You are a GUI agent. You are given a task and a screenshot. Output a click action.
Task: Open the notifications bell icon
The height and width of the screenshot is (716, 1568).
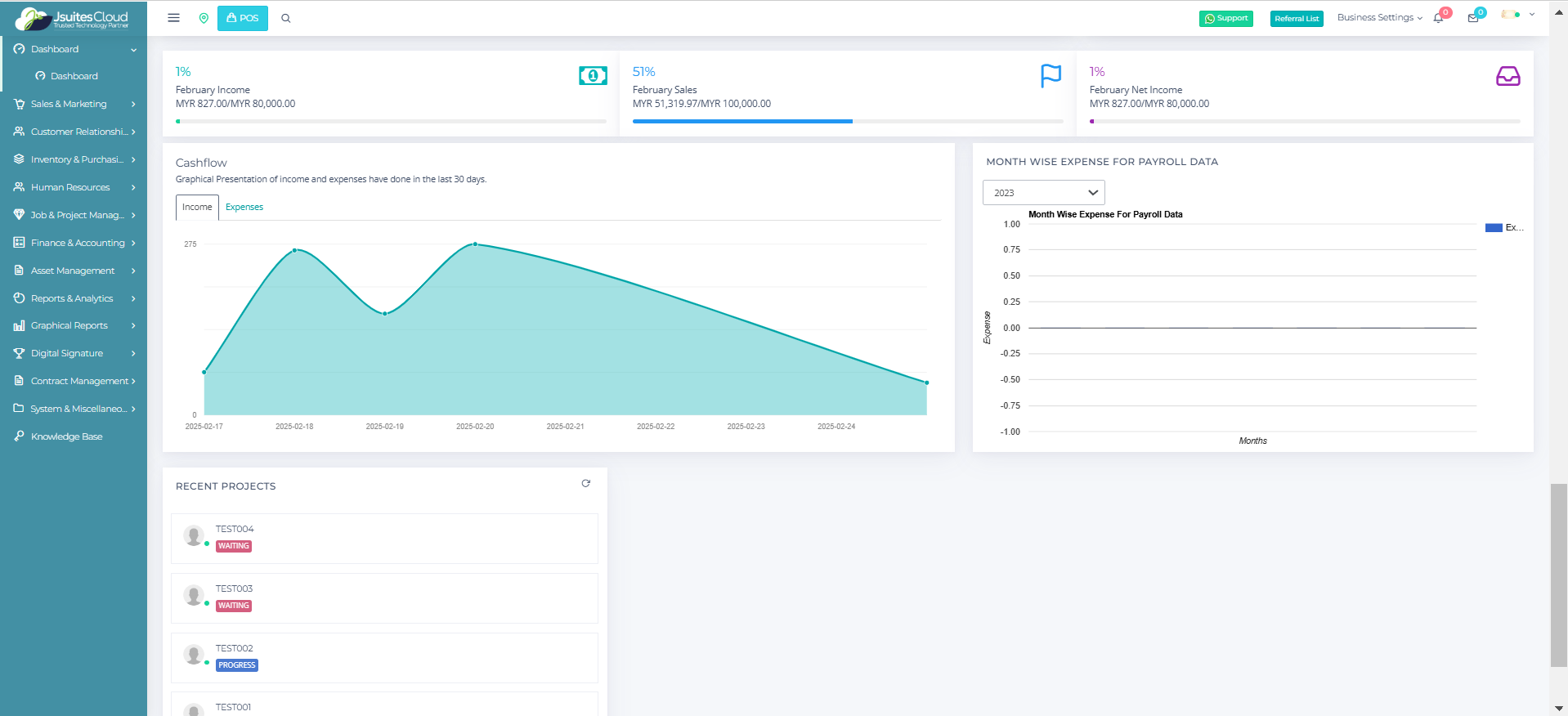tap(1438, 18)
